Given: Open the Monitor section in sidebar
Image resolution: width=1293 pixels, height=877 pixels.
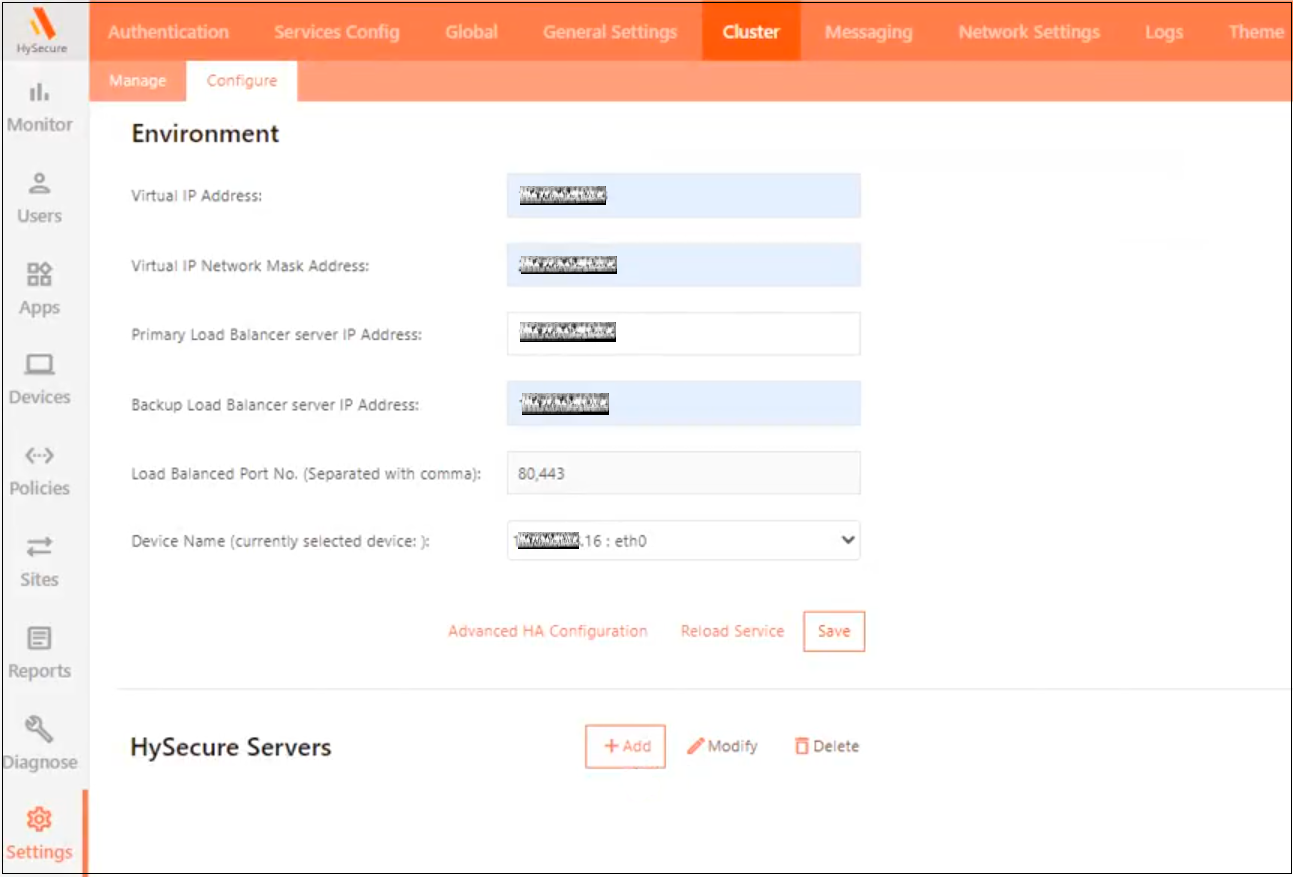Looking at the screenshot, I should coord(40,108).
